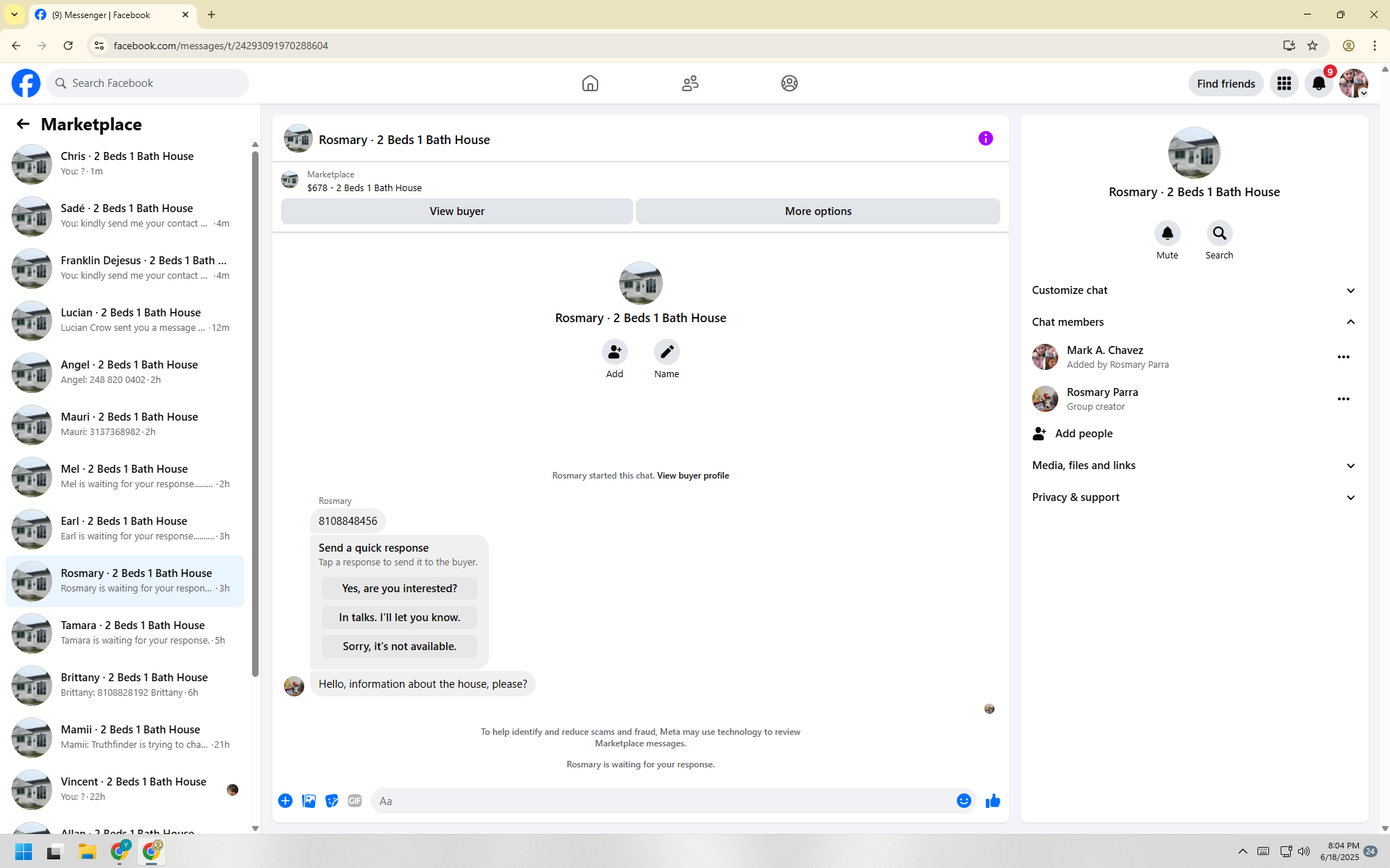Open the conversation information icon
The height and width of the screenshot is (868, 1390).
[986, 138]
